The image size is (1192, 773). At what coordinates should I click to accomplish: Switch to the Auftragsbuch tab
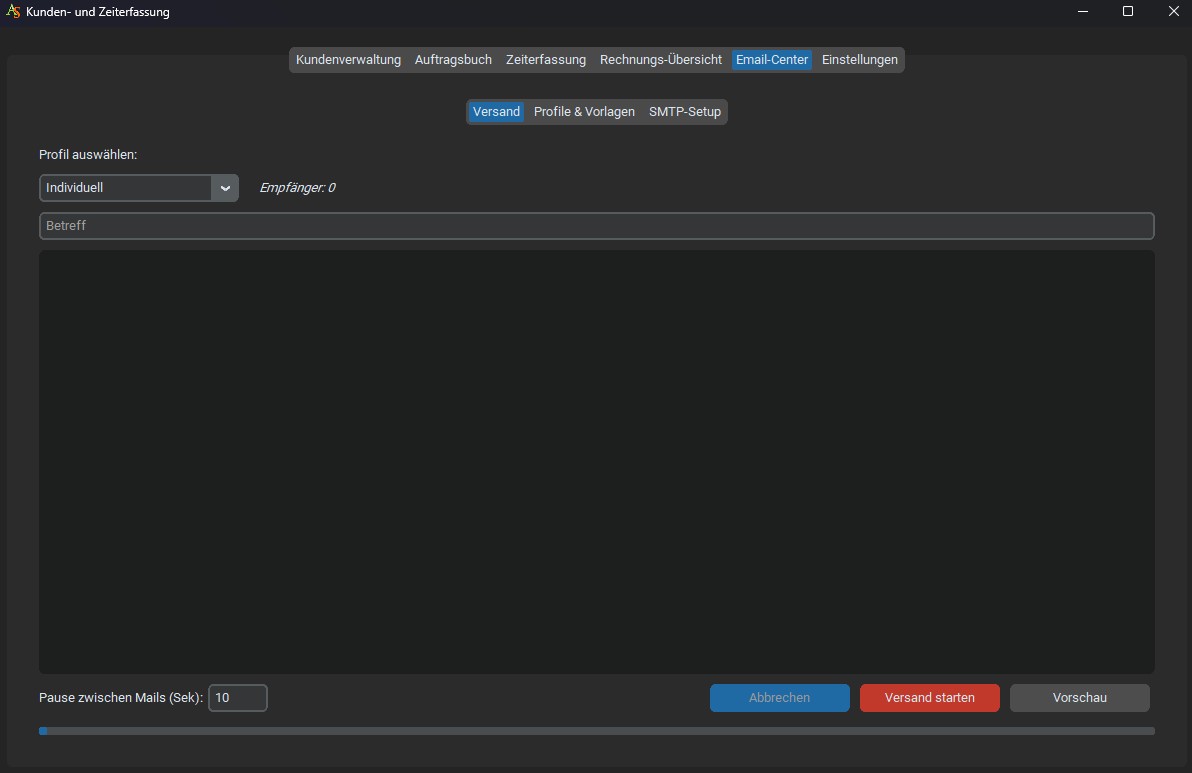453,60
